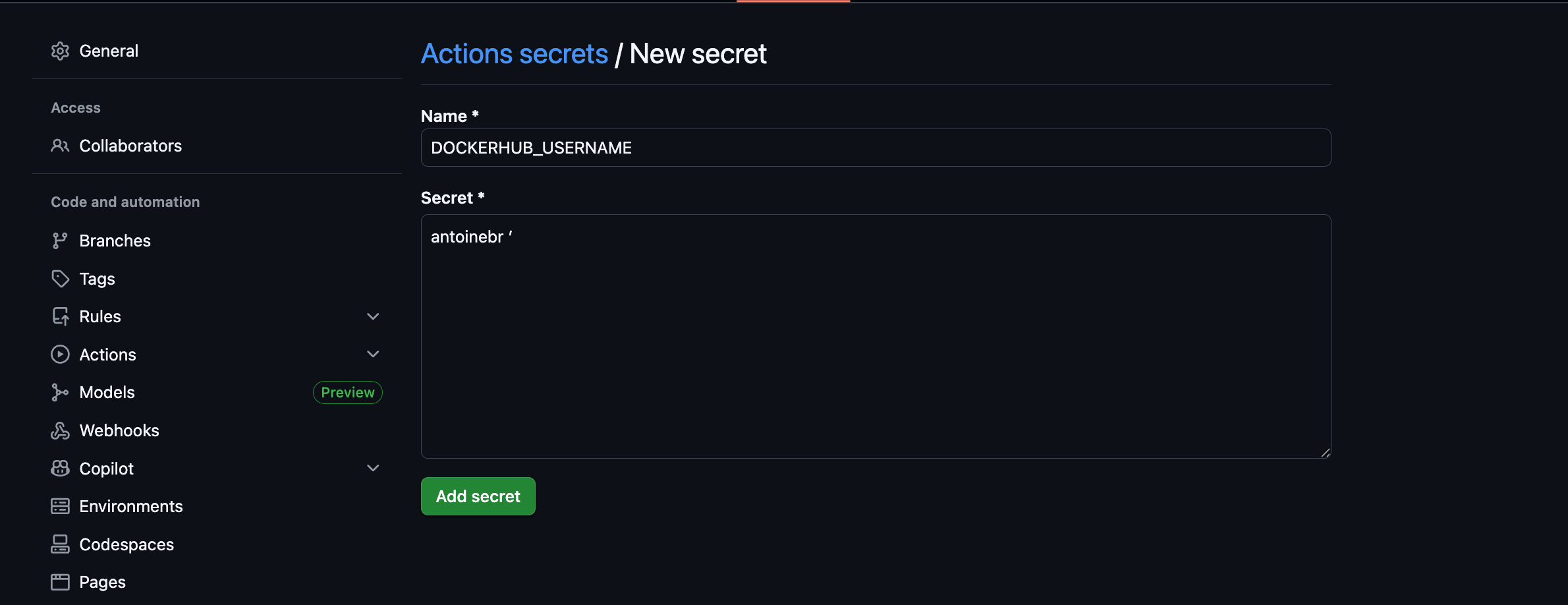1568x605 pixels.
Task: Click into the secret Name field
Action: coord(876,148)
